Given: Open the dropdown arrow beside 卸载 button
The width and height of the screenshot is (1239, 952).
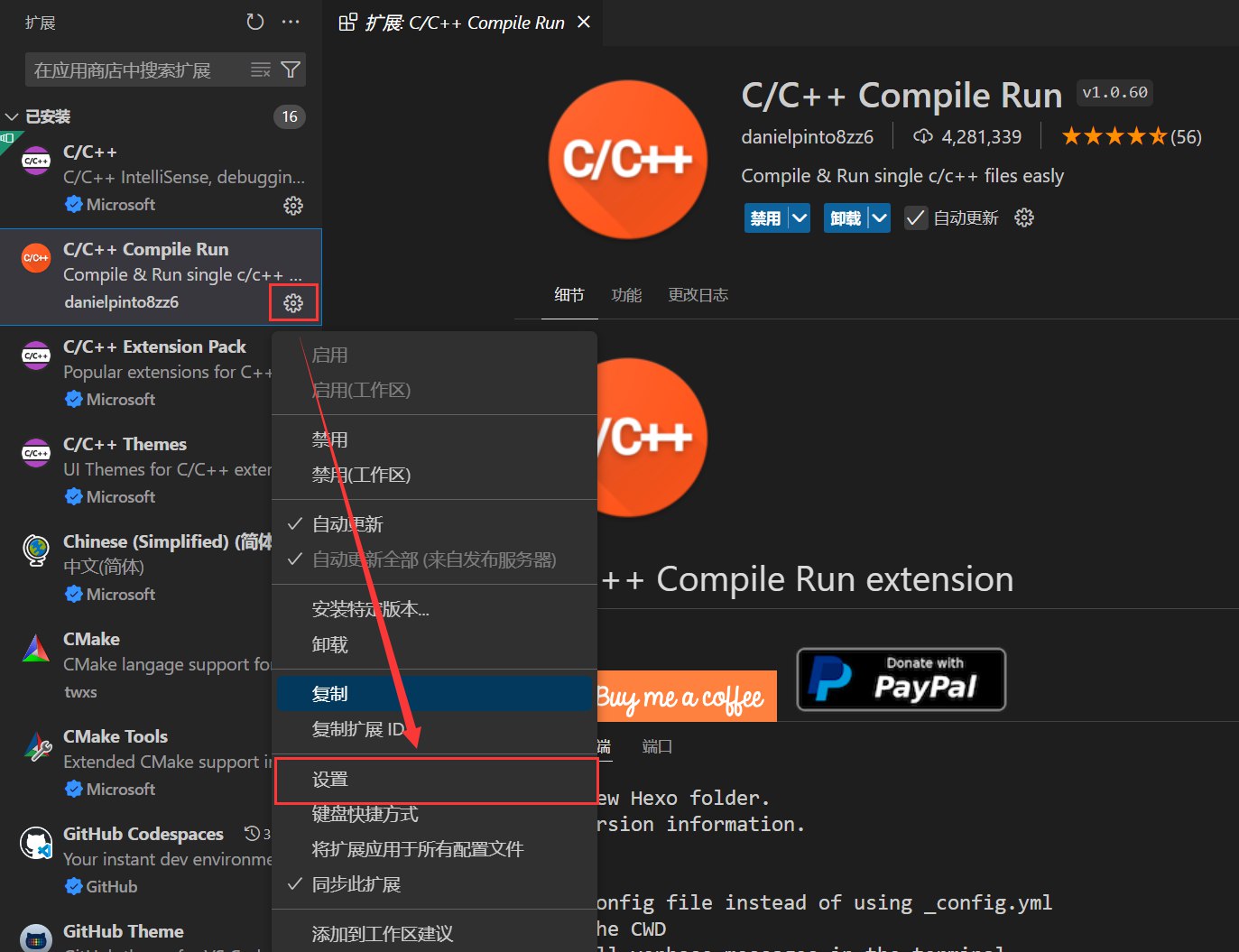Looking at the screenshot, I should pos(880,217).
